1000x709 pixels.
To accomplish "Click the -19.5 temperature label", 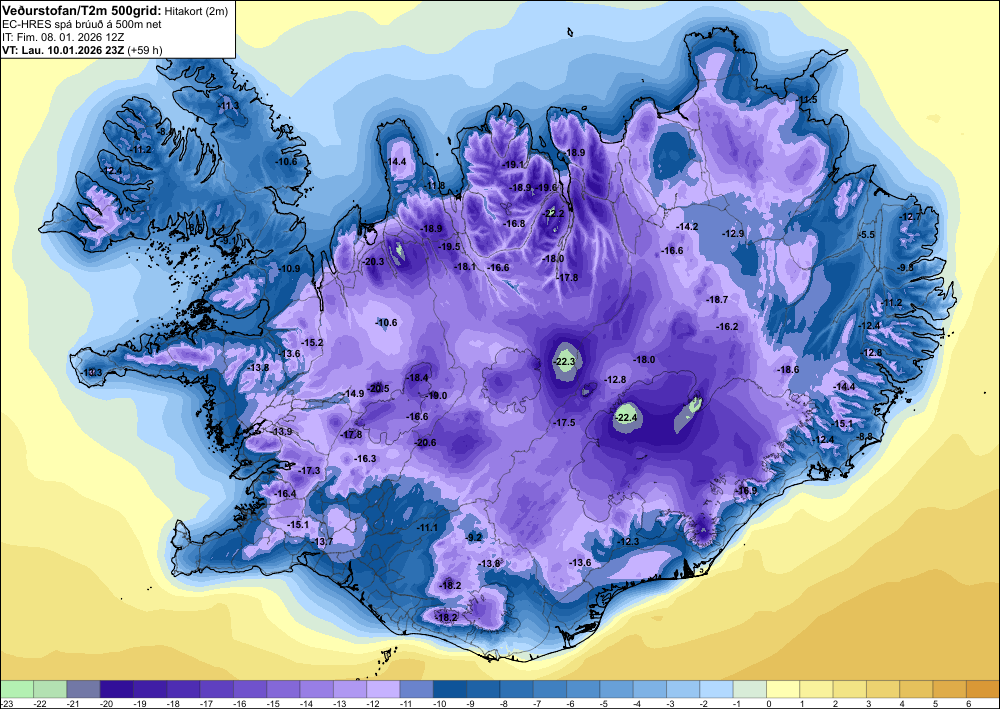I will (449, 247).
